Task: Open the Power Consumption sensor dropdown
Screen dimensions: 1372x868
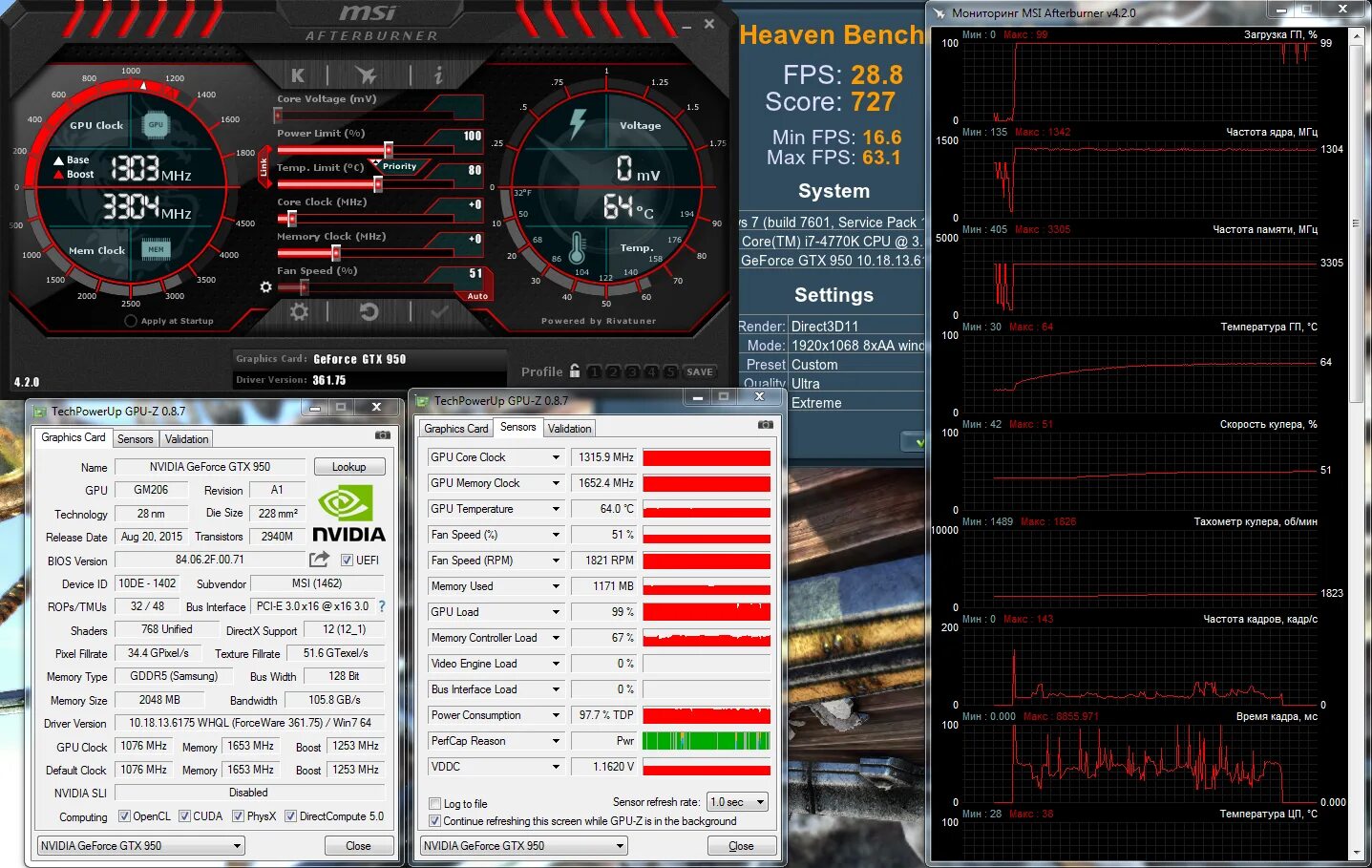Action: (556, 715)
